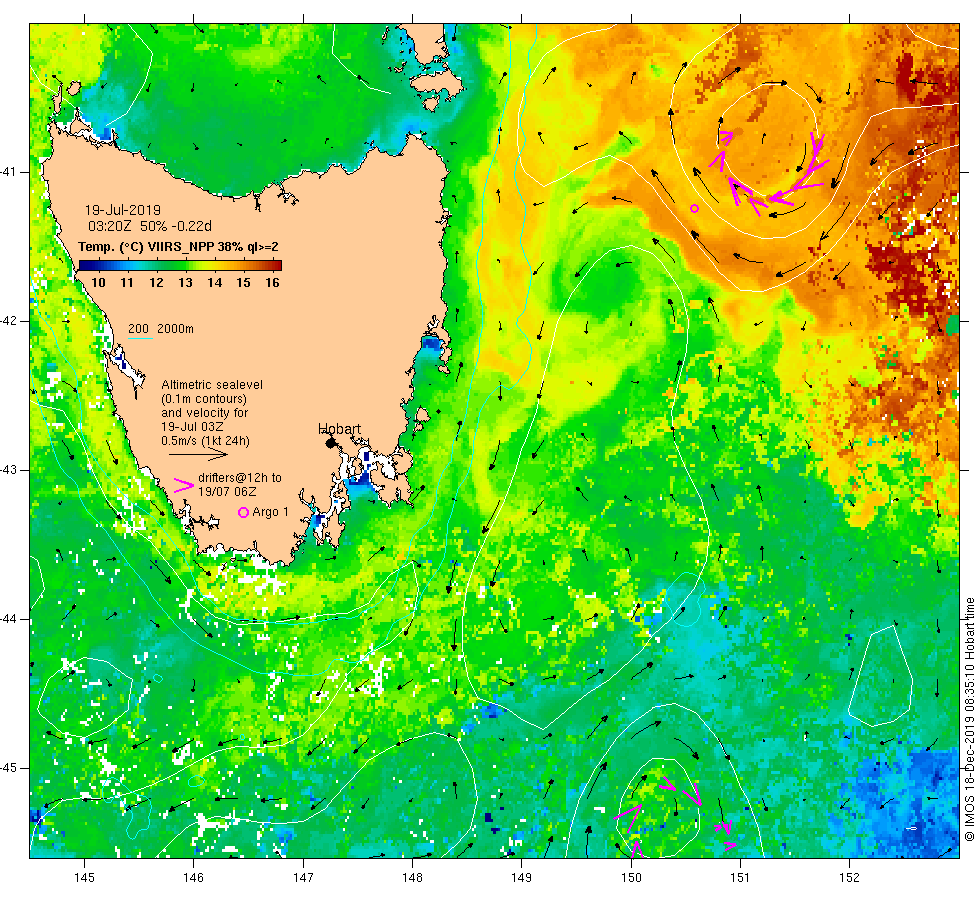The height and width of the screenshot is (900, 980).
Task: Click the 'Hobart' city label
Action: click(x=339, y=429)
